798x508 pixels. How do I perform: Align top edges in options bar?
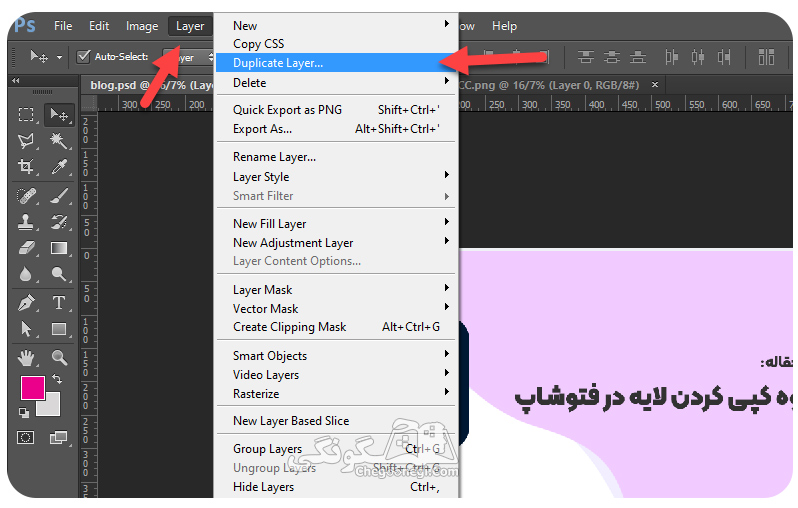coord(586,57)
